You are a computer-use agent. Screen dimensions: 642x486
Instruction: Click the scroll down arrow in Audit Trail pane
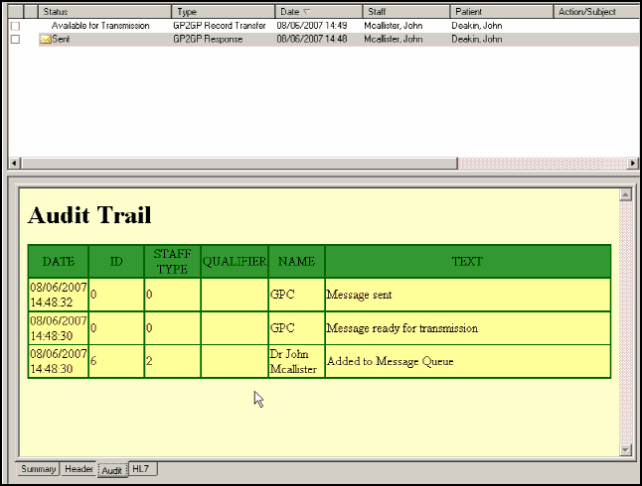tap(626, 449)
